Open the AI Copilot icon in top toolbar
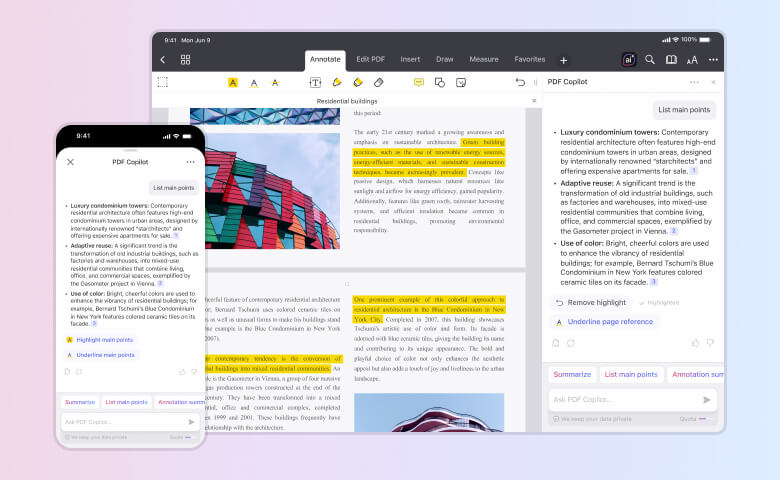 pyautogui.click(x=628, y=60)
